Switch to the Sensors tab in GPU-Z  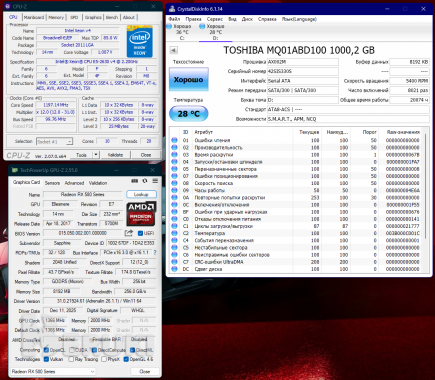coord(52,183)
